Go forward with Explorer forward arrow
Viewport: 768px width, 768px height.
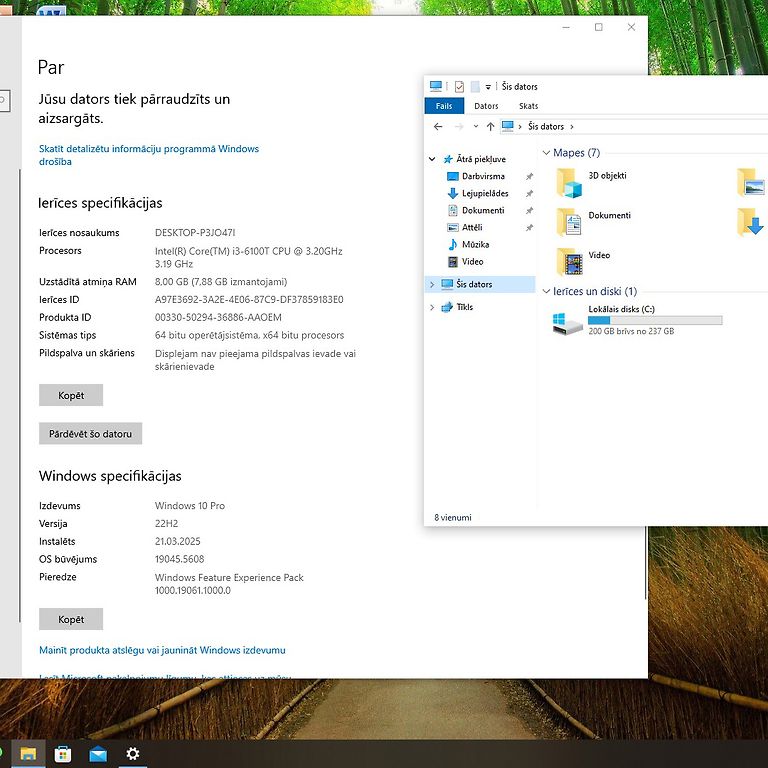[459, 127]
